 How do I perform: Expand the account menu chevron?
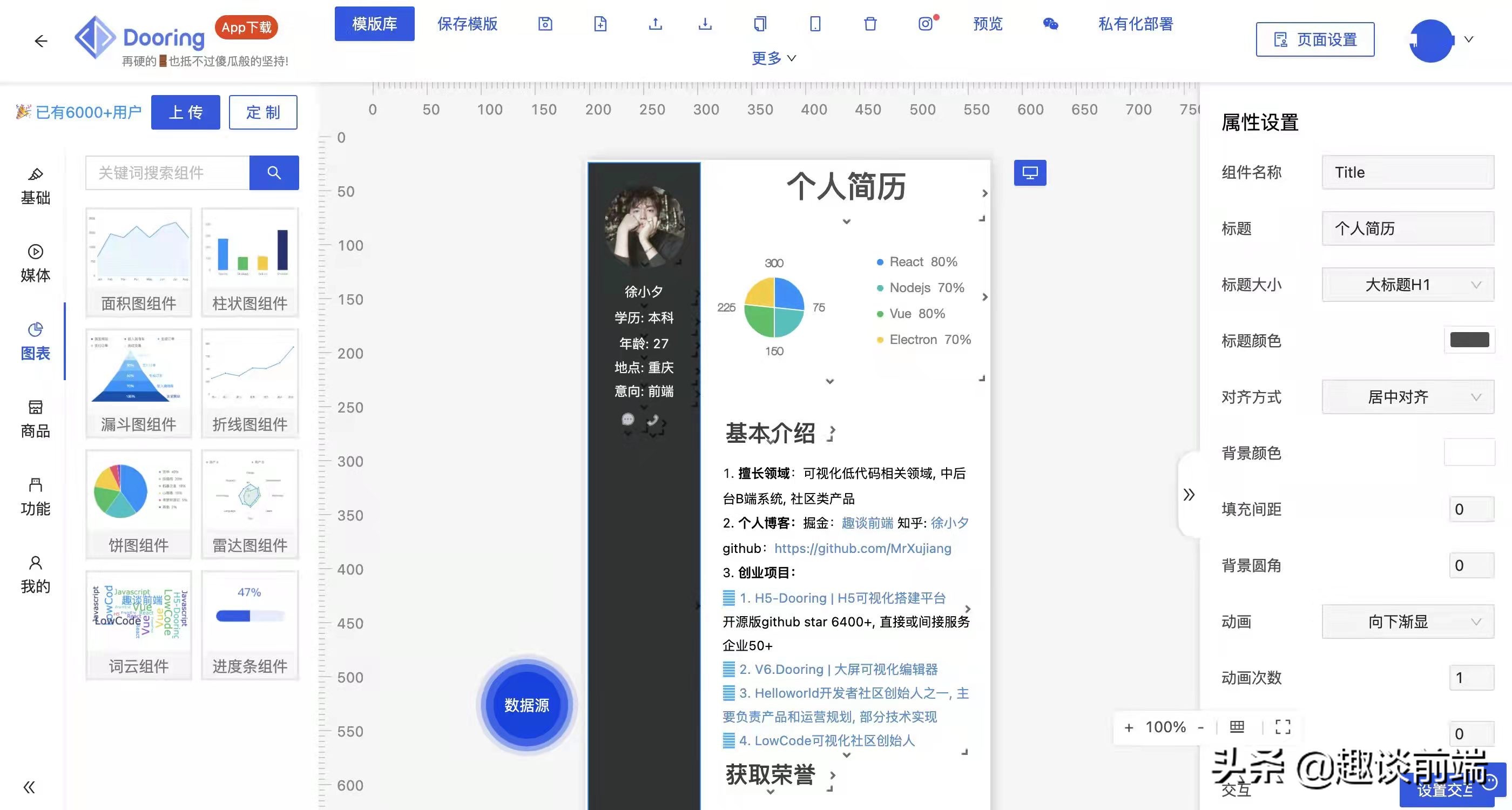click(x=1469, y=39)
